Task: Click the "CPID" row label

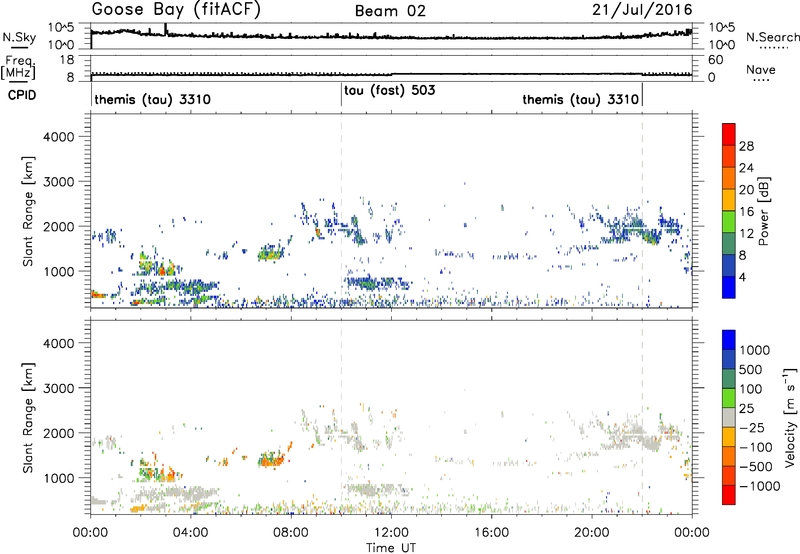Action: point(22,95)
